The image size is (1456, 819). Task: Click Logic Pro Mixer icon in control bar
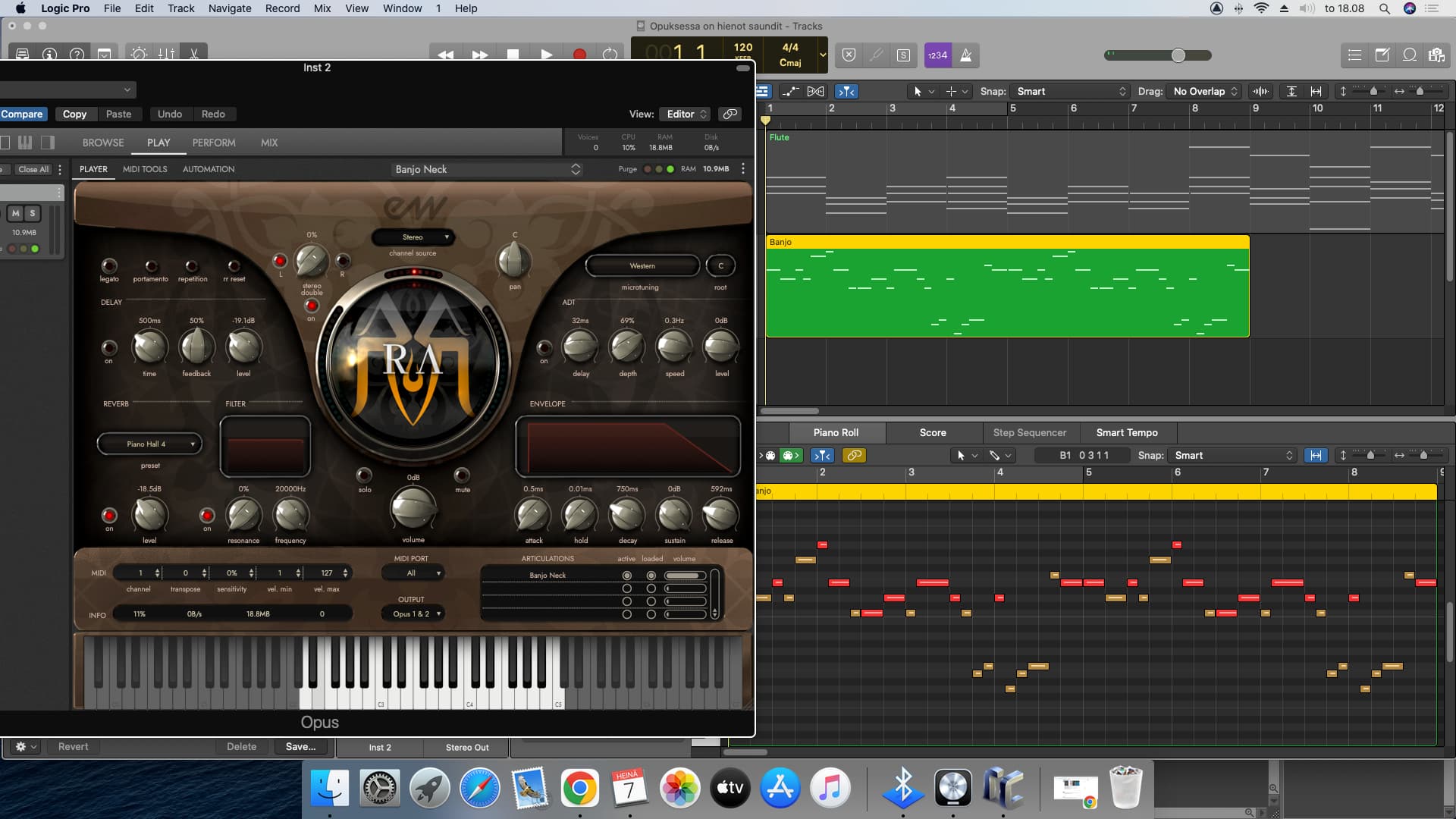(x=166, y=54)
